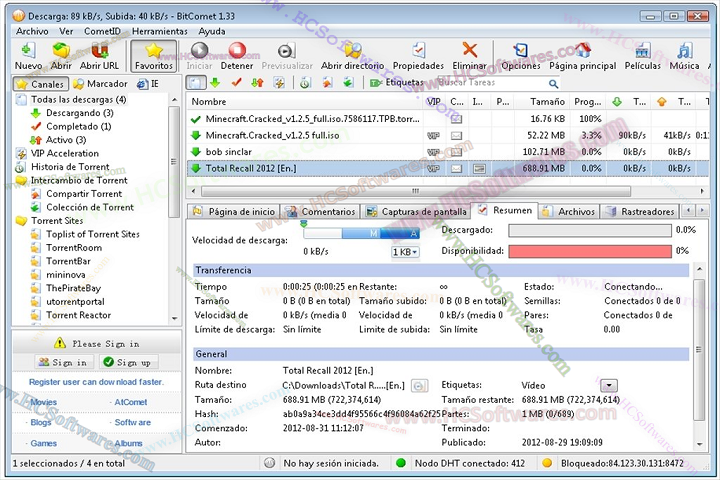The image size is (720, 480).
Task: Open the Movies link
Action: click(x=44, y=402)
